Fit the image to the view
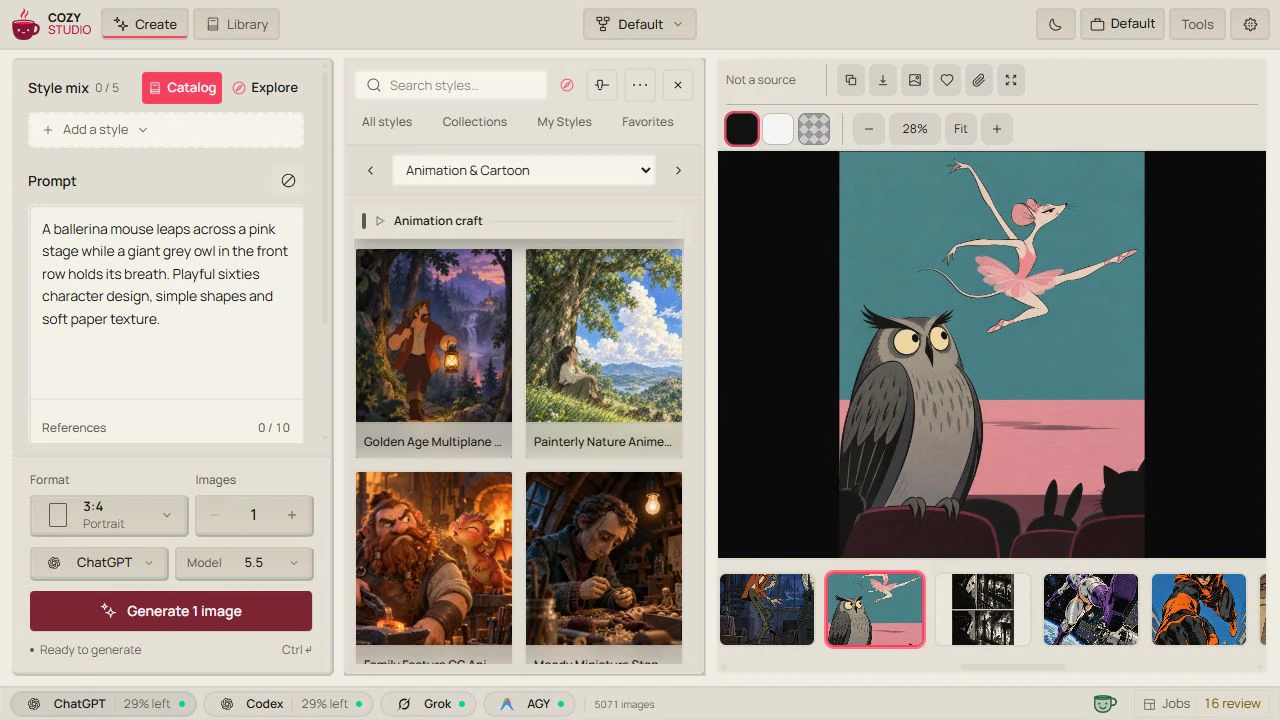Viewport: 1280px width, 720px height. tap(961, 129)
